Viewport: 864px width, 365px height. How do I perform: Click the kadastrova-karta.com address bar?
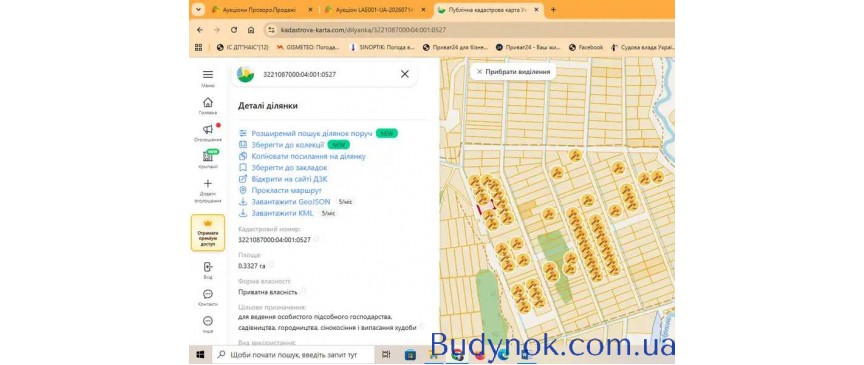tap(468, 30)
